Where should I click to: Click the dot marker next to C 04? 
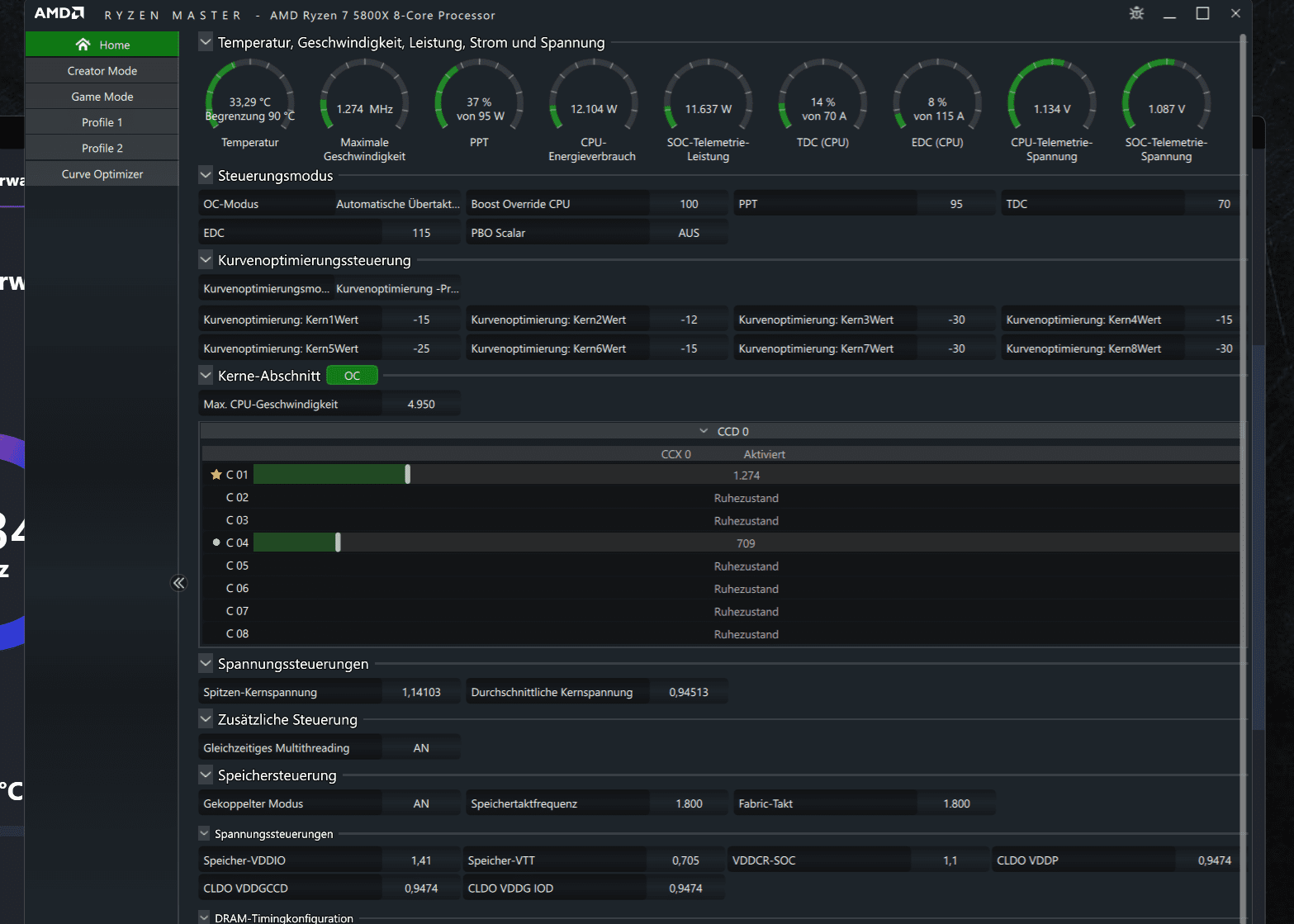(x=216, y=543)
